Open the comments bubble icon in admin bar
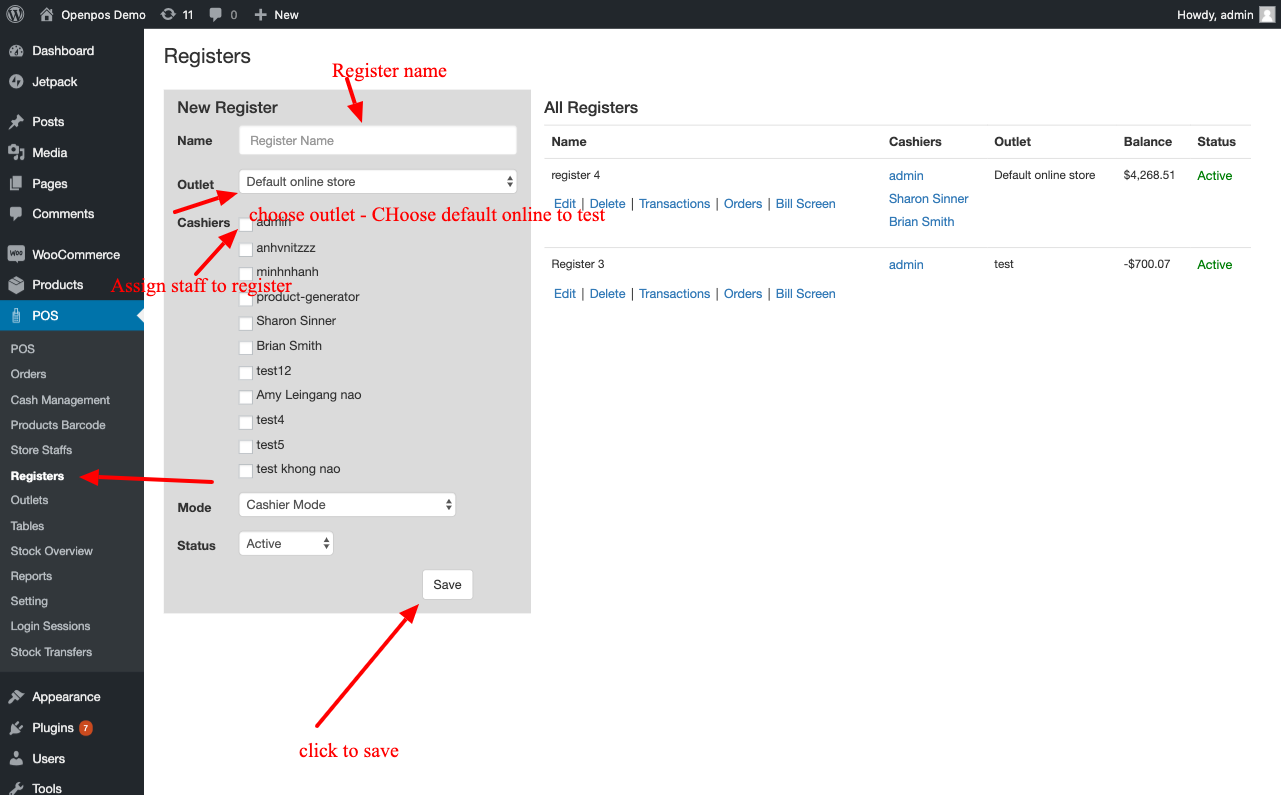 click(x=216, y=14)
